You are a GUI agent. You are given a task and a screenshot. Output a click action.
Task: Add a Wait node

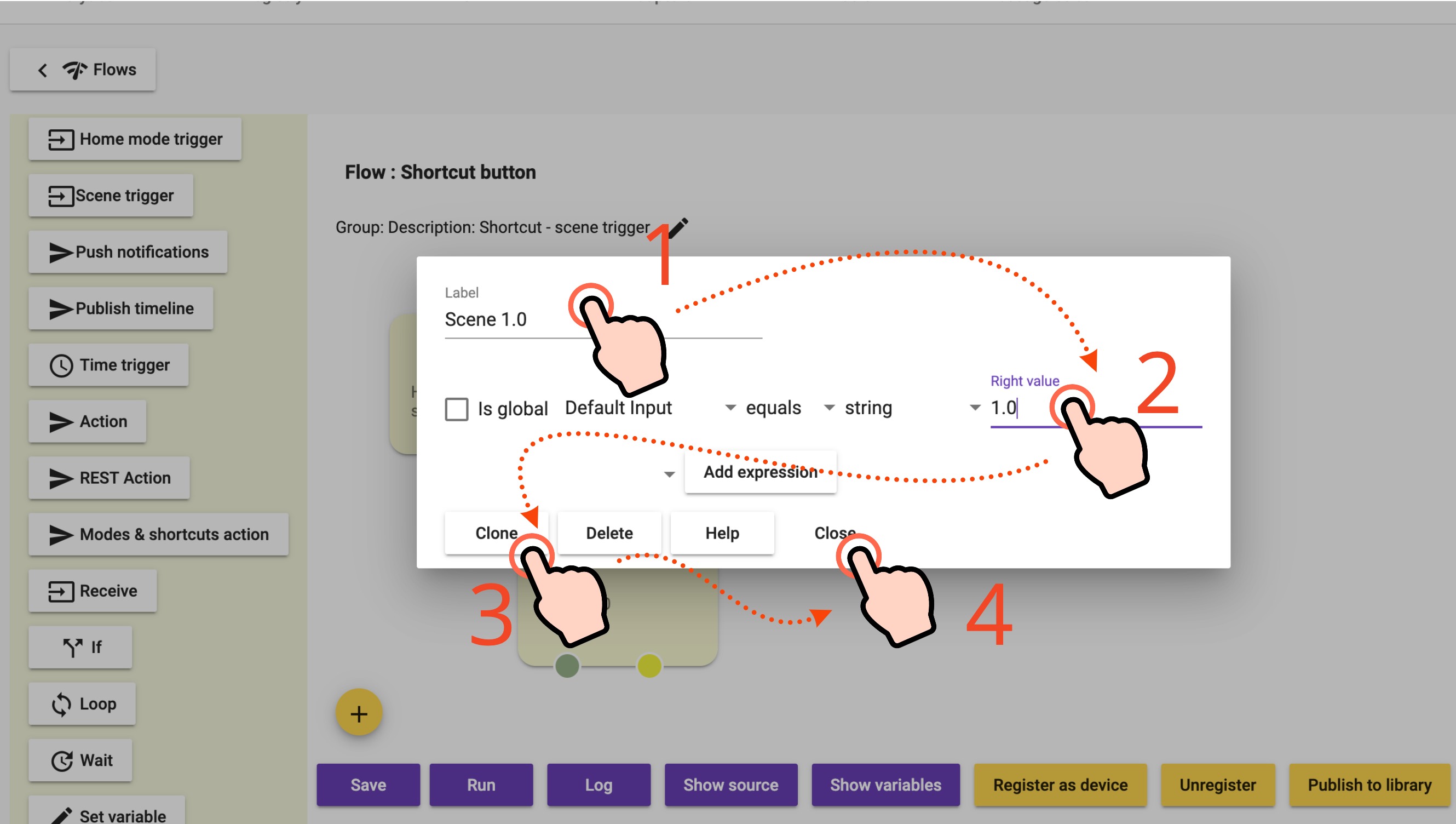[x=80, y=760]
